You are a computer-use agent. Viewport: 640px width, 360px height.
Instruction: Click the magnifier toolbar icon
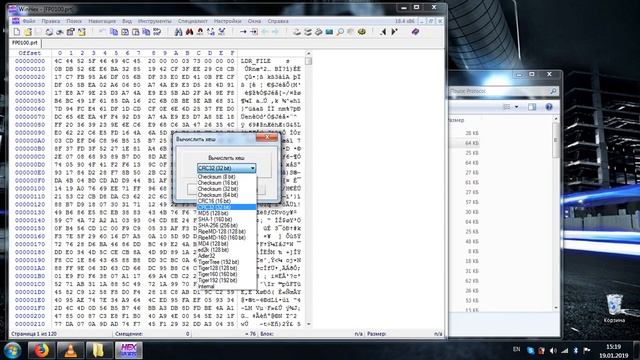(x=340, y=31)
